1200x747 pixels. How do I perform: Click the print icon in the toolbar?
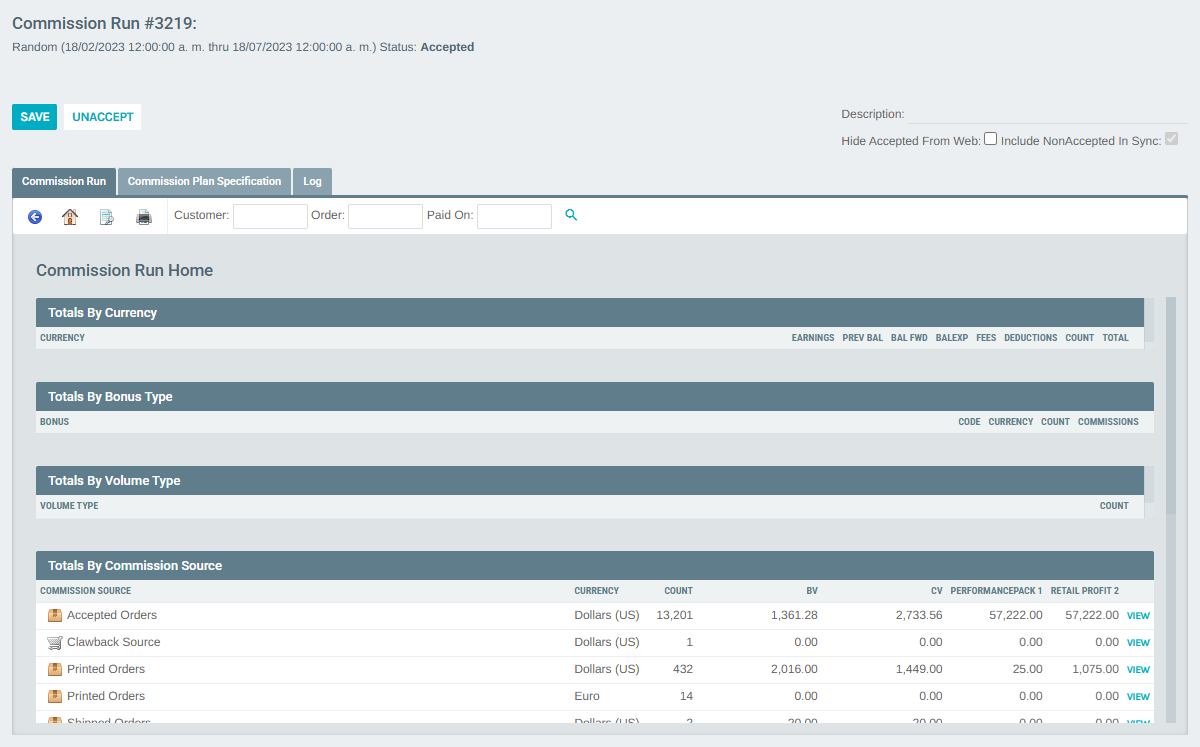pos(144,216)
